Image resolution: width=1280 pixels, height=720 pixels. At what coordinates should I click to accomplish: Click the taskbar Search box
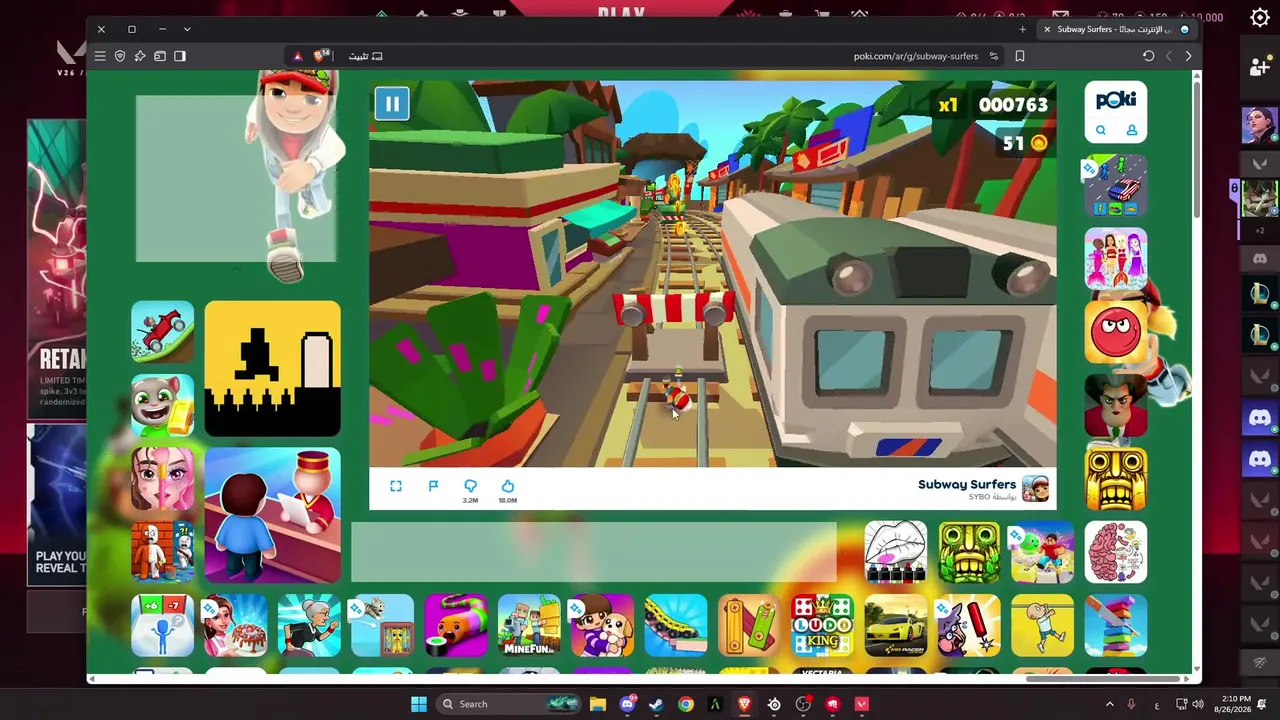(510, 704)
